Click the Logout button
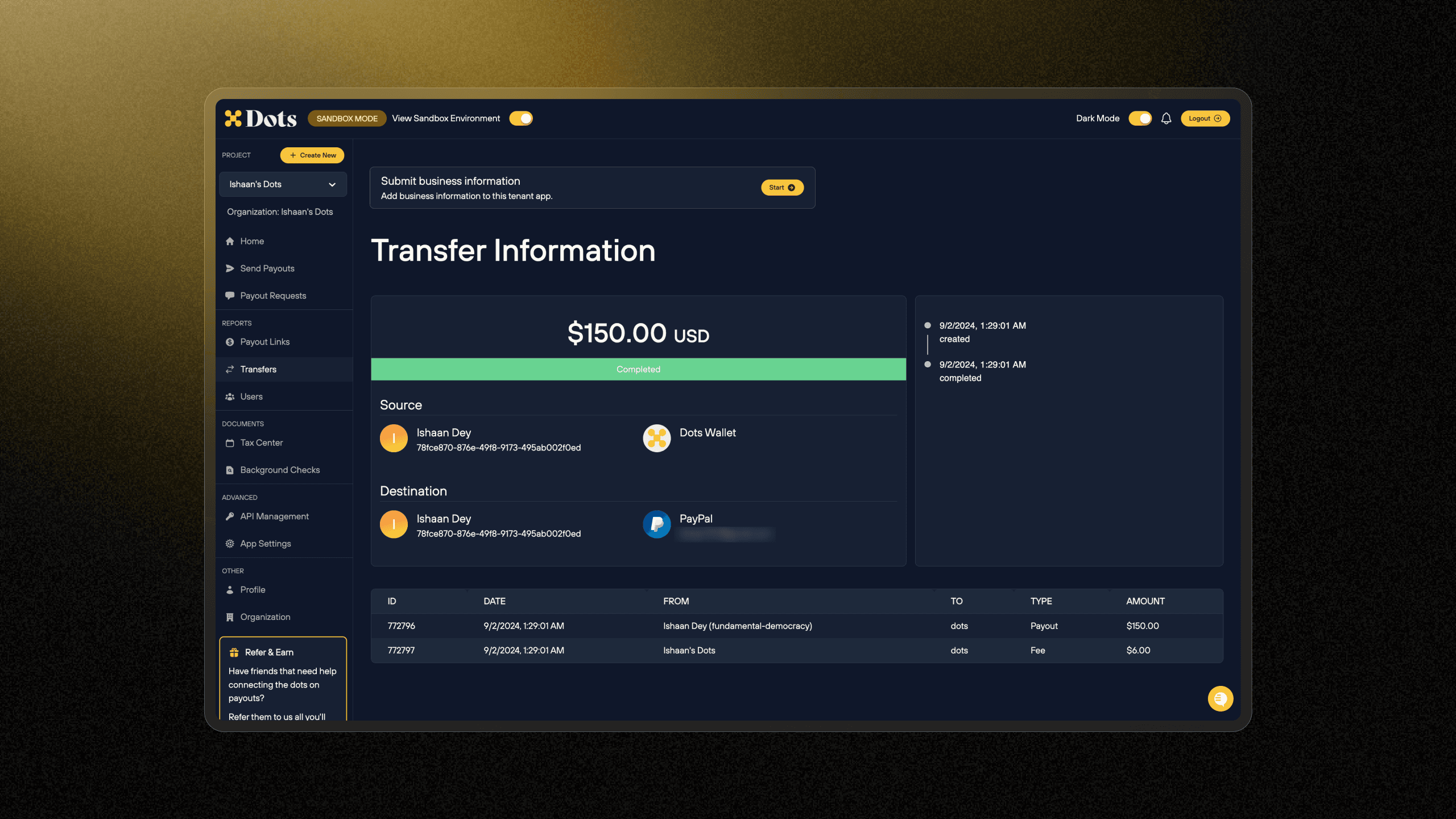Viewport: 1456px width, 819px height. click(x=1205, y=118)
